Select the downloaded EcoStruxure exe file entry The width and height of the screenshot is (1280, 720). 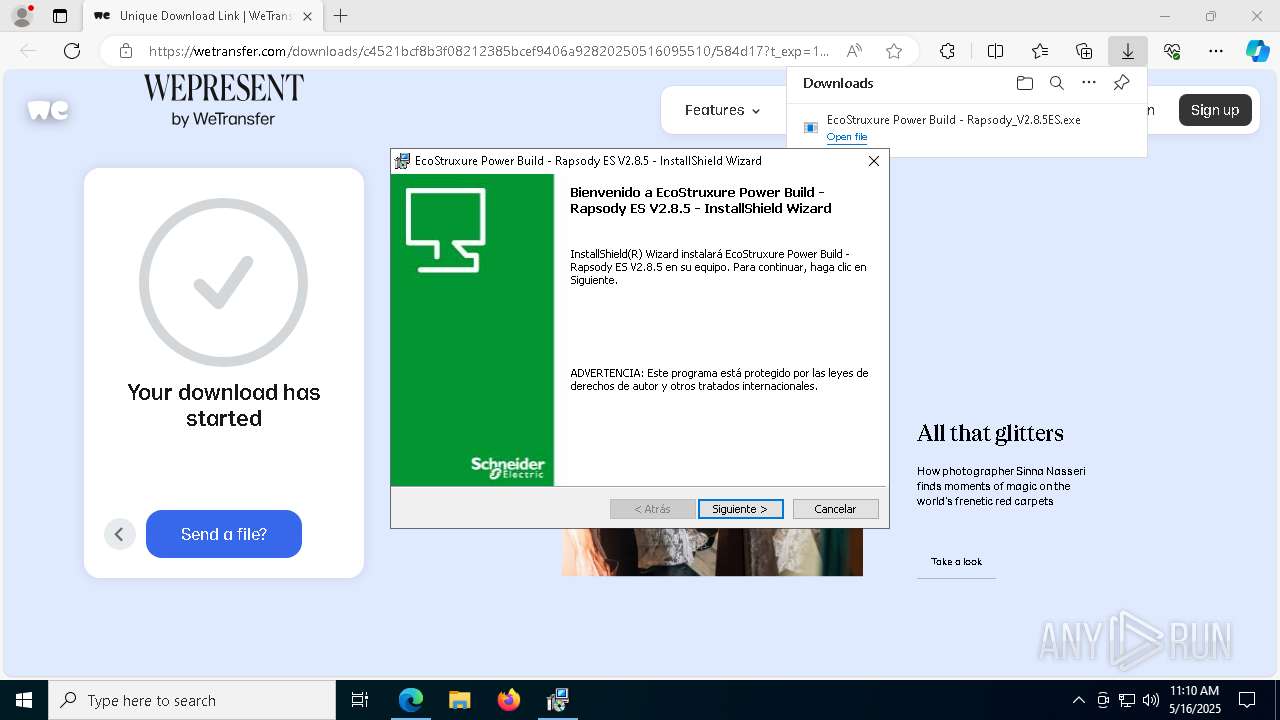click(966, 128)
